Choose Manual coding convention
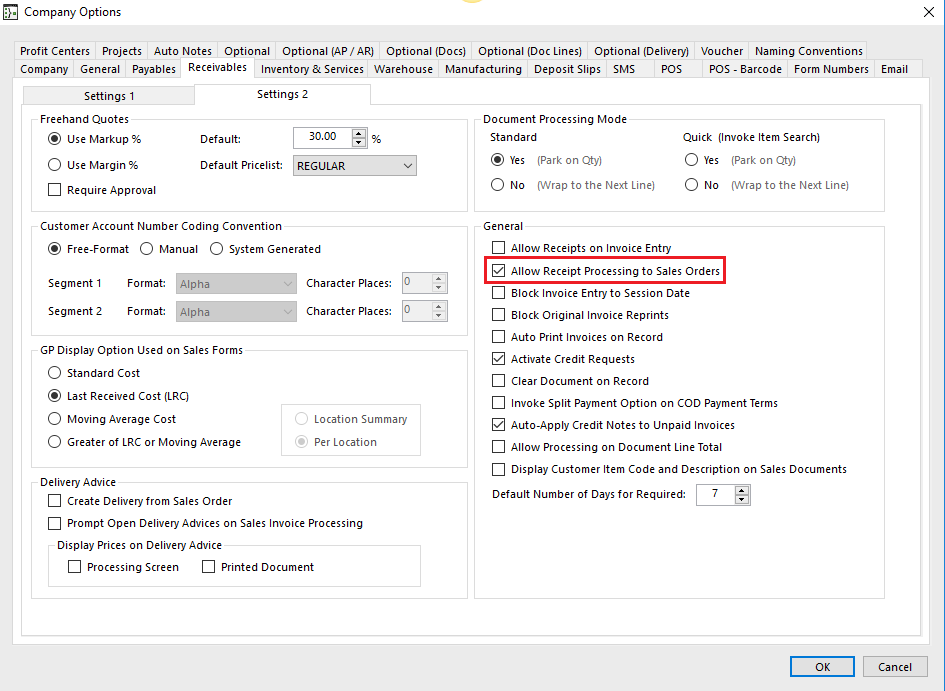Viewport: 945px width, 691px height. click(x=146, y=249)
